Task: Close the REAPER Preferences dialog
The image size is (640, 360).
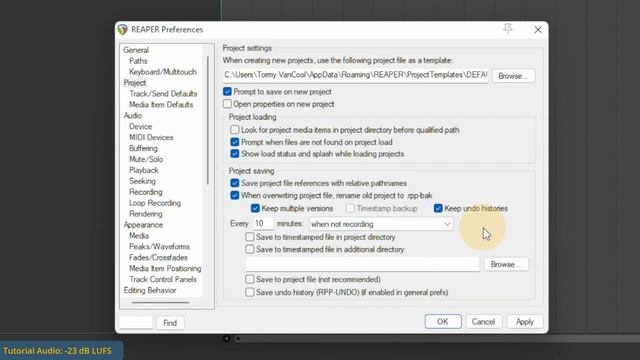Action: [538, 29]
